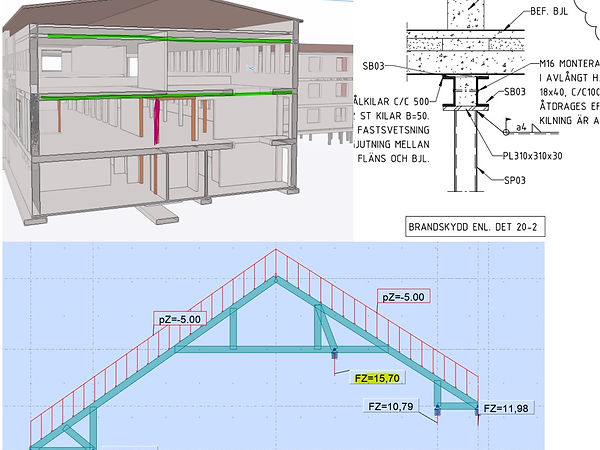Click the FASTSVETSNING note line
Image resolution: width=600 pixels, height=450 pixels.
click(x=393, y=130)
